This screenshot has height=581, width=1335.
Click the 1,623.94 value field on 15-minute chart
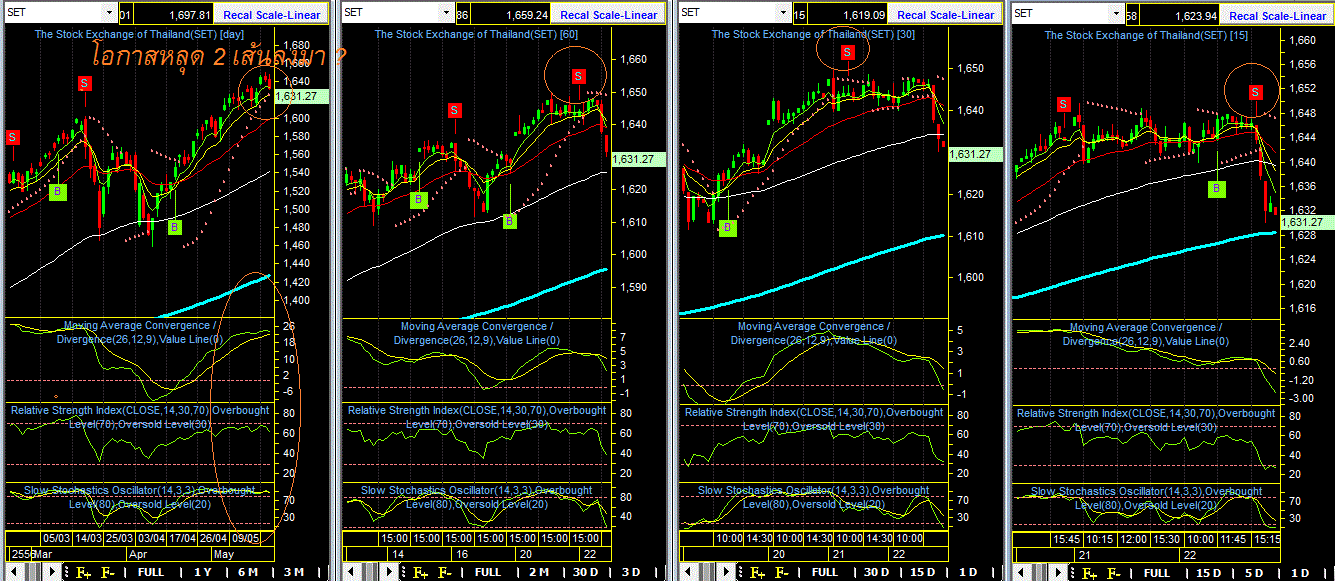coord(1181,15)
